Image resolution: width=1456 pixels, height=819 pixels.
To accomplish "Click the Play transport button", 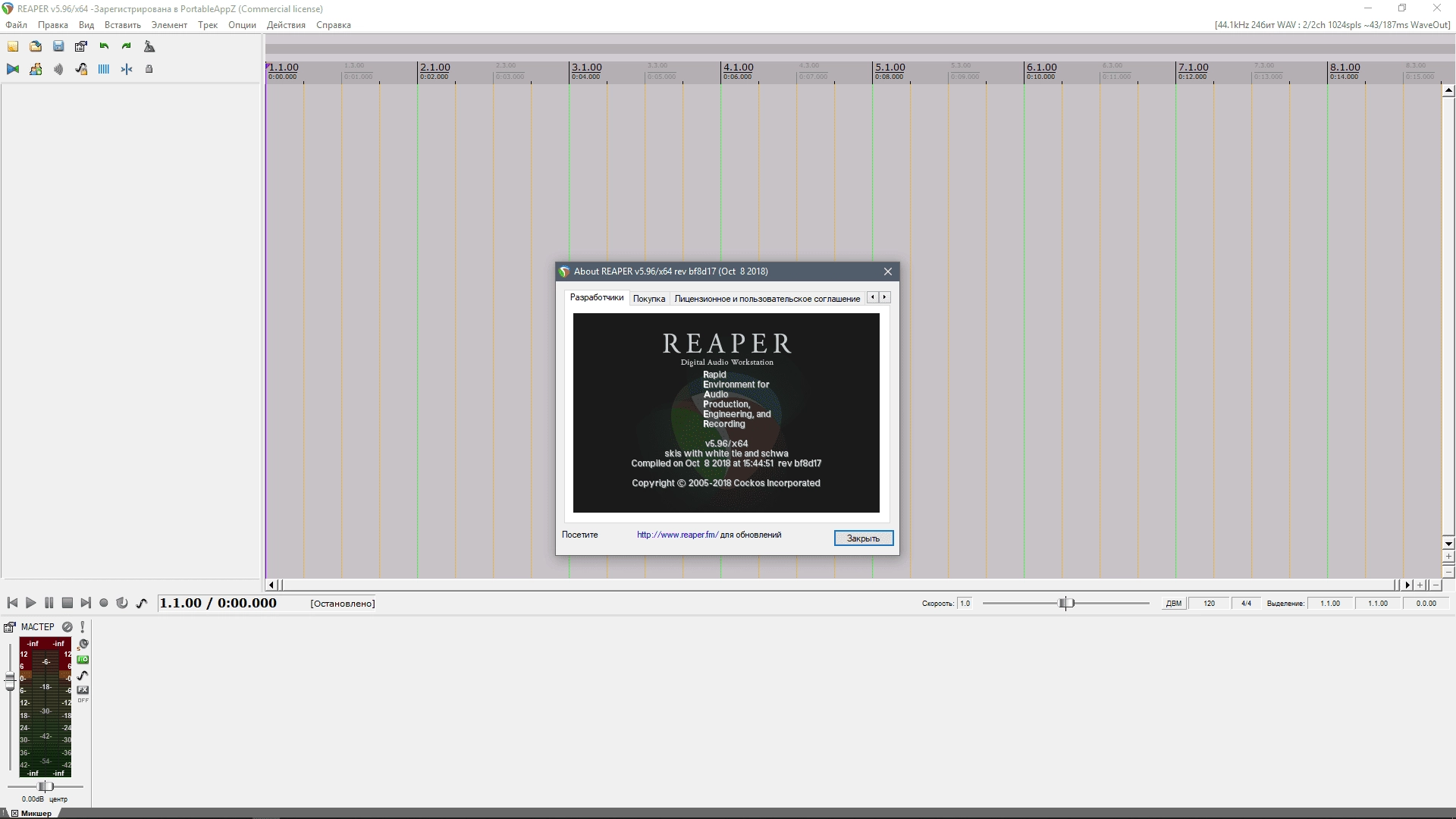I will tap(30, 603).
